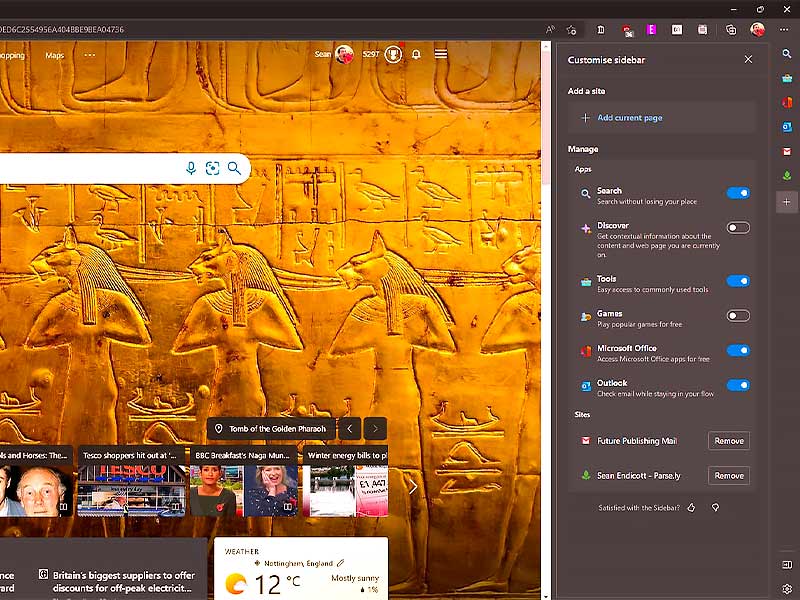Click the thumbs up sidebar feedback icon
The height and width of the screenshot is (600, 800).
coord(691,508)
